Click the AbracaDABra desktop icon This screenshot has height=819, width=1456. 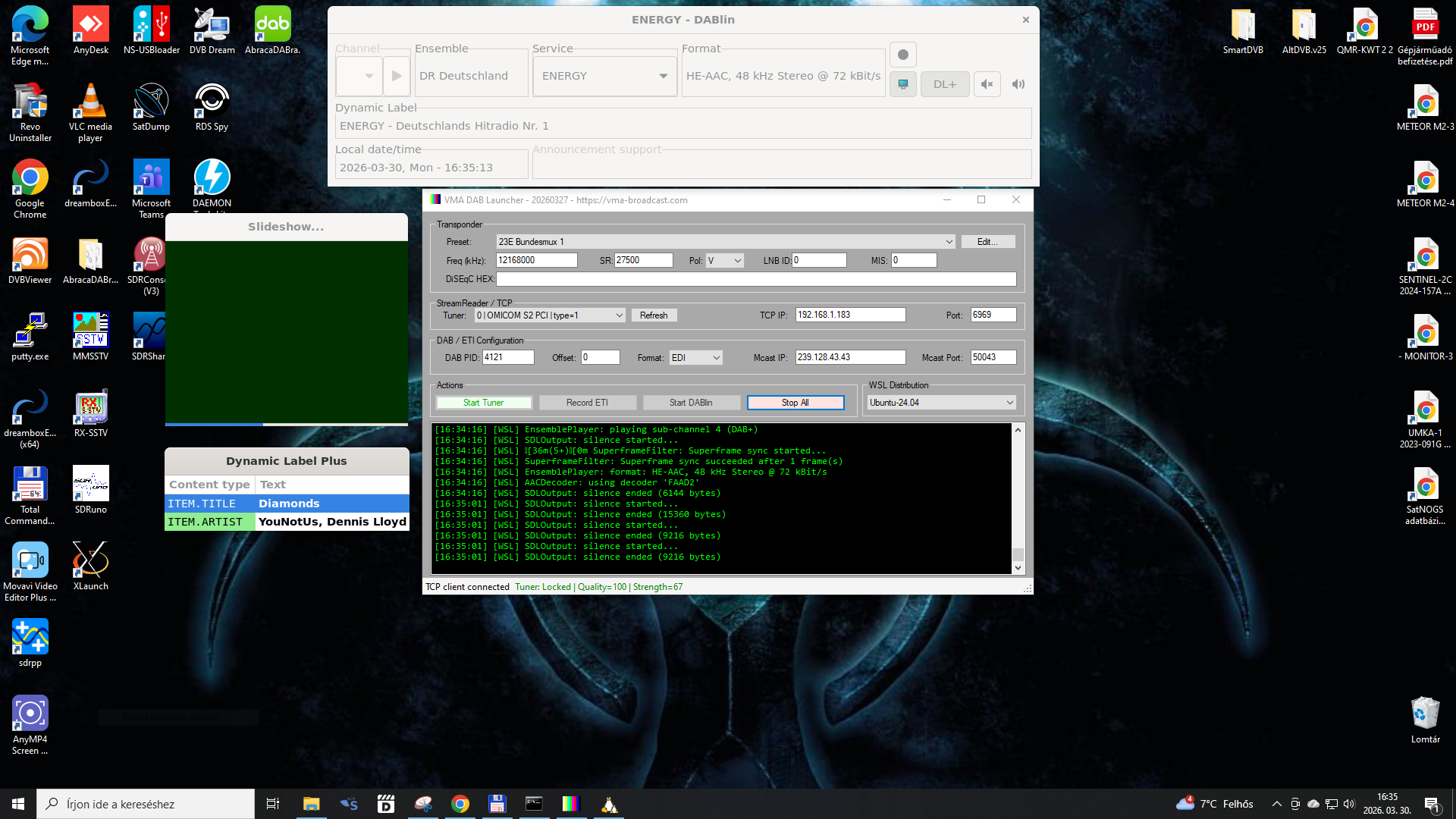click(x=273, y=30)
